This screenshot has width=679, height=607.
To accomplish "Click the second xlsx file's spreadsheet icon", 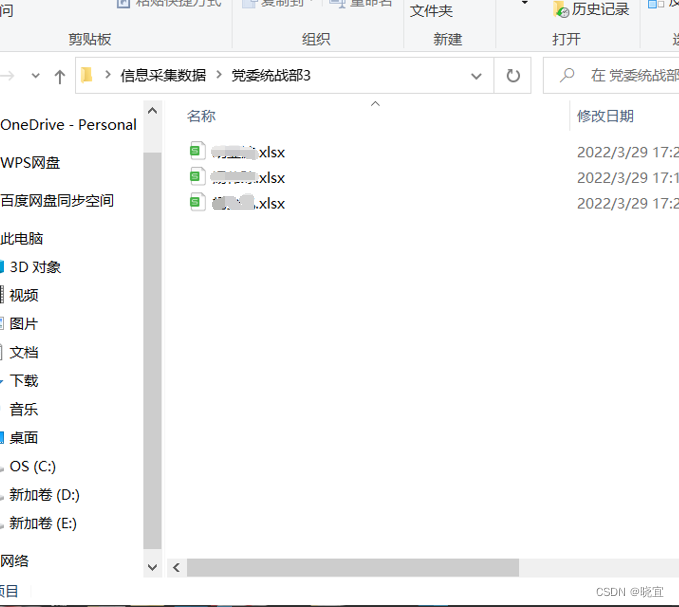I will coord(197,177).
